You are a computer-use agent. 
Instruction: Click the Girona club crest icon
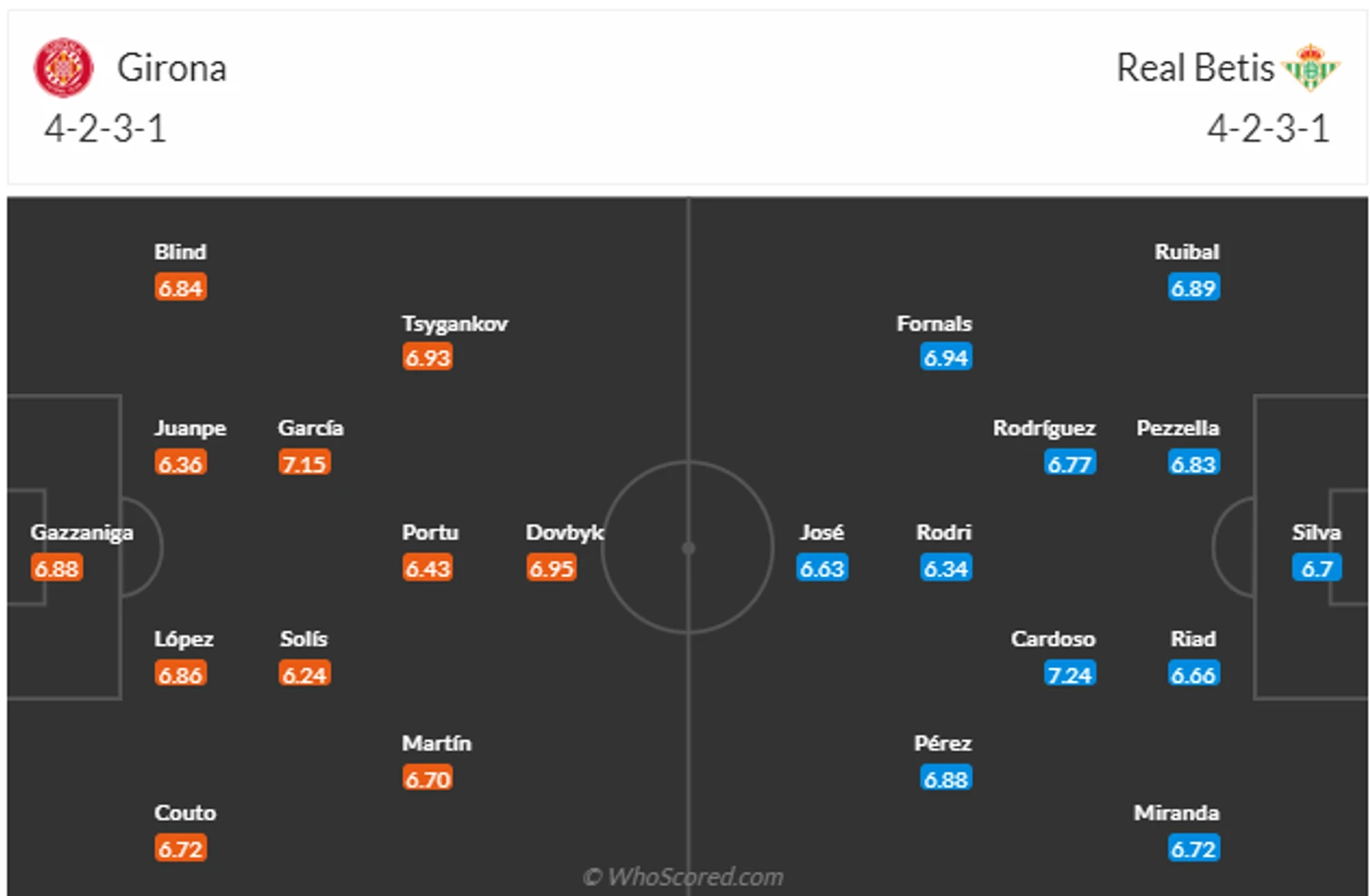(64, 68)
